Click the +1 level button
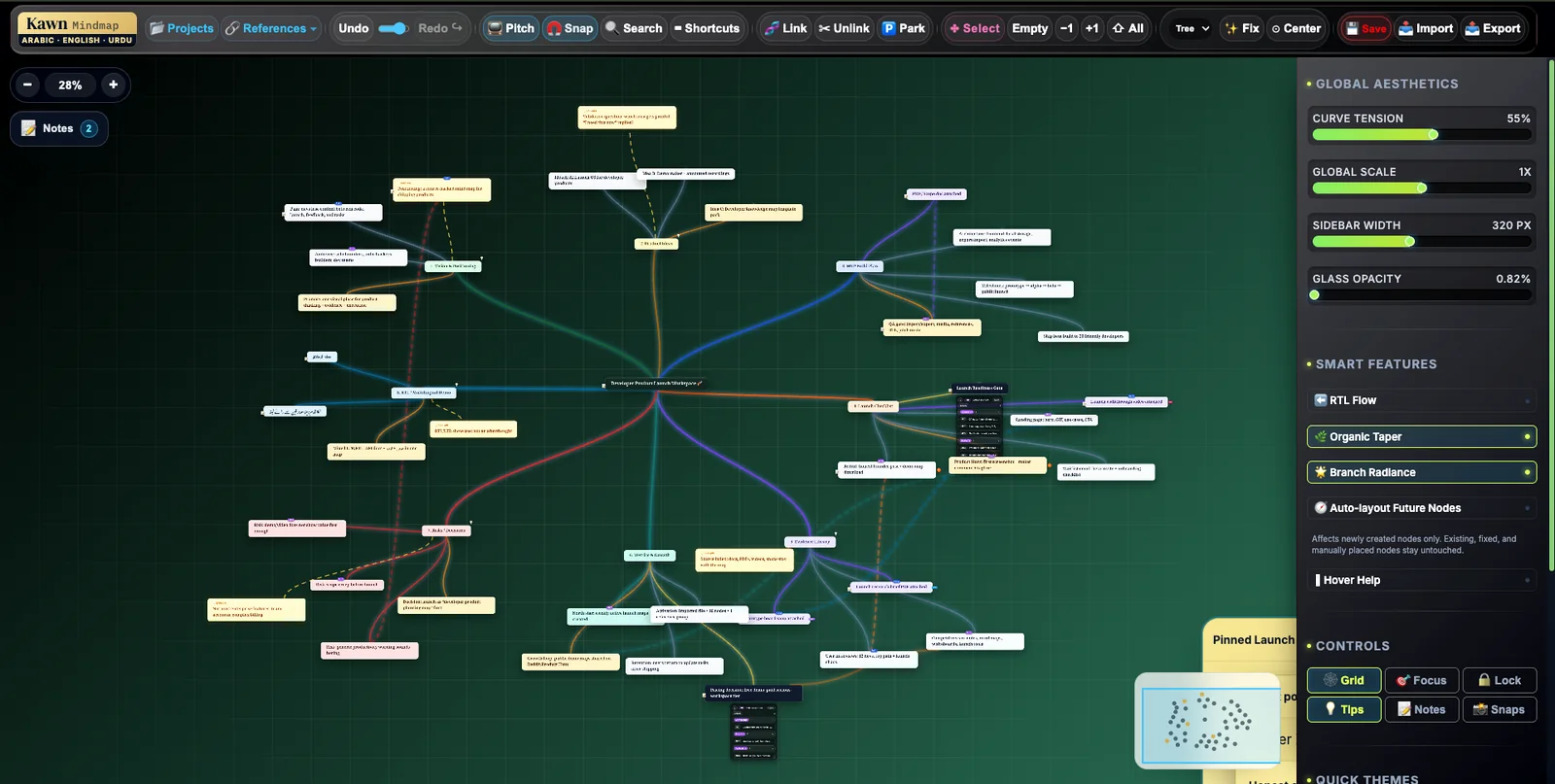1555x784 pixels. pyautogui.click(x=1092, y=28)
